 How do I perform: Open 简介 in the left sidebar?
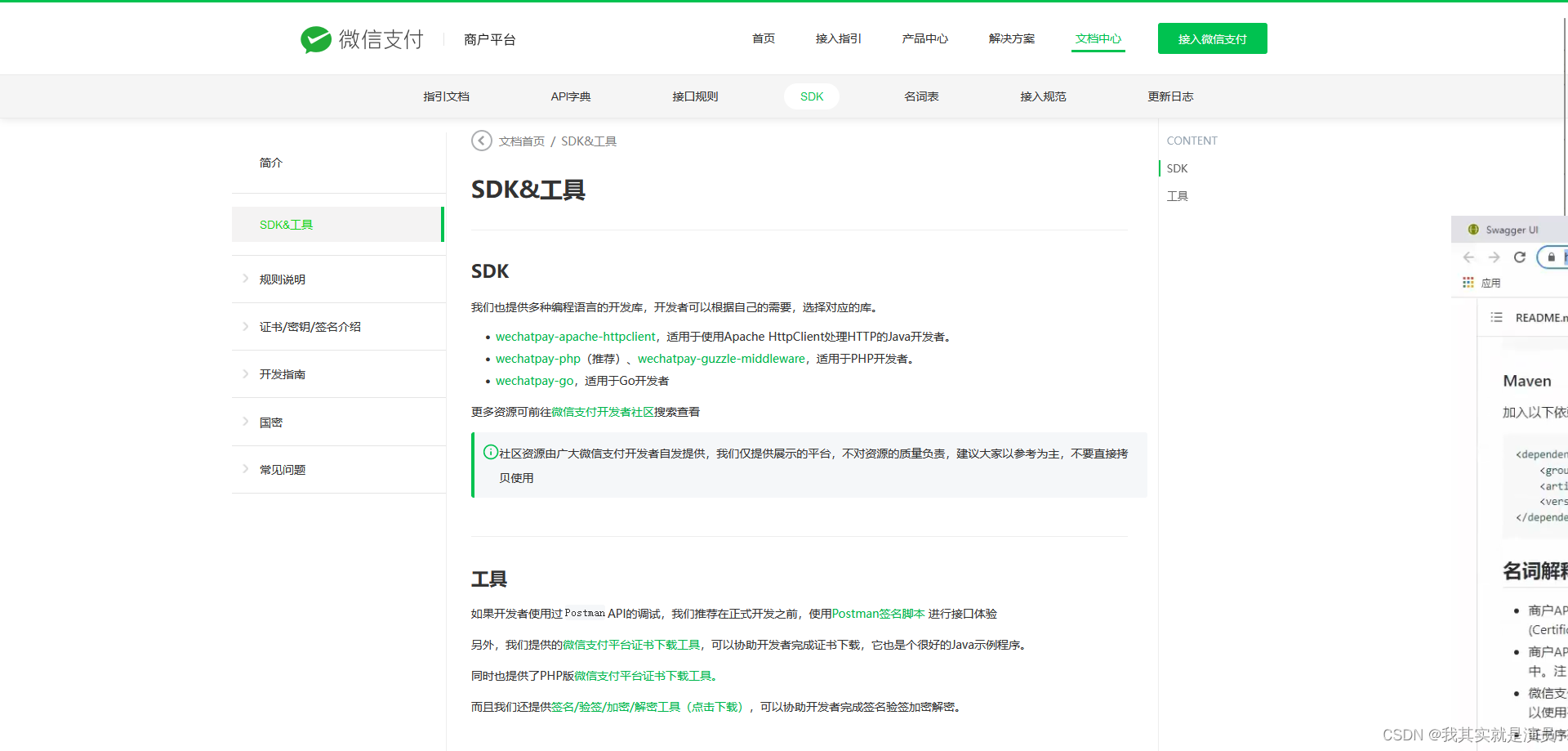[x=271, y=163]
